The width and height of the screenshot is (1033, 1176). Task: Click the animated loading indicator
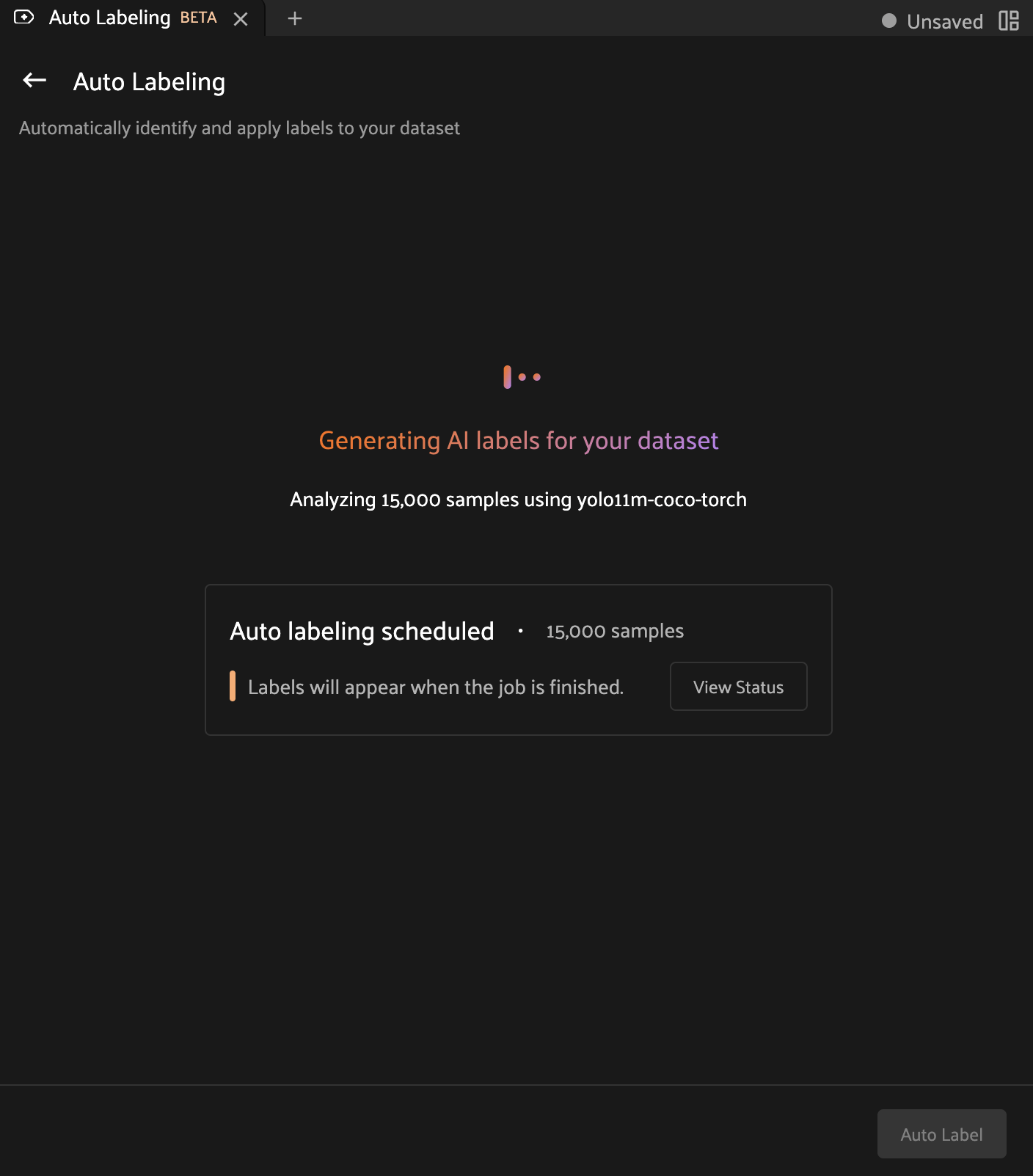tap(521, 376)
